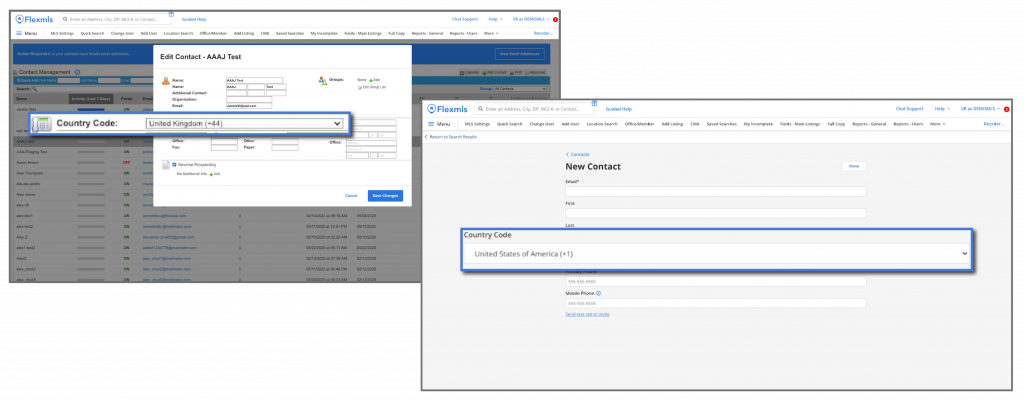The width and height of the screenshot is (1024, 401).
Task: Click the contact person icon beside Name
Action: 165,79
